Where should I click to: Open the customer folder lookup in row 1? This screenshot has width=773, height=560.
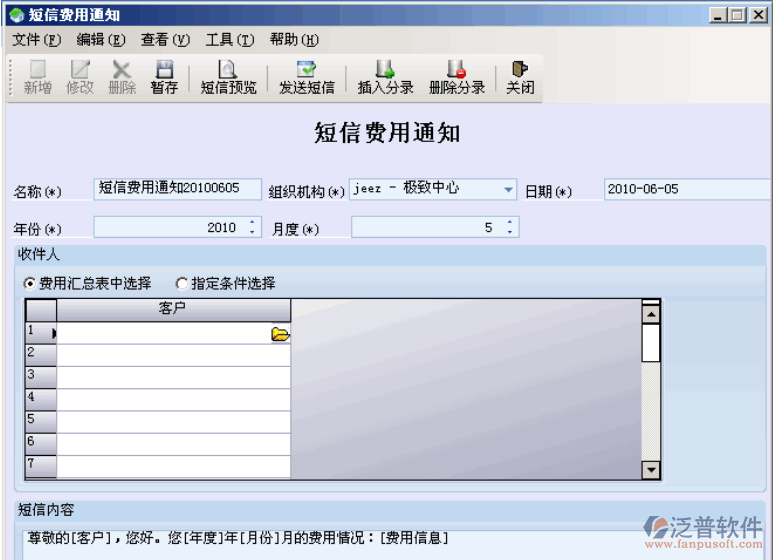pyautogui.click(x=280, y=334)
